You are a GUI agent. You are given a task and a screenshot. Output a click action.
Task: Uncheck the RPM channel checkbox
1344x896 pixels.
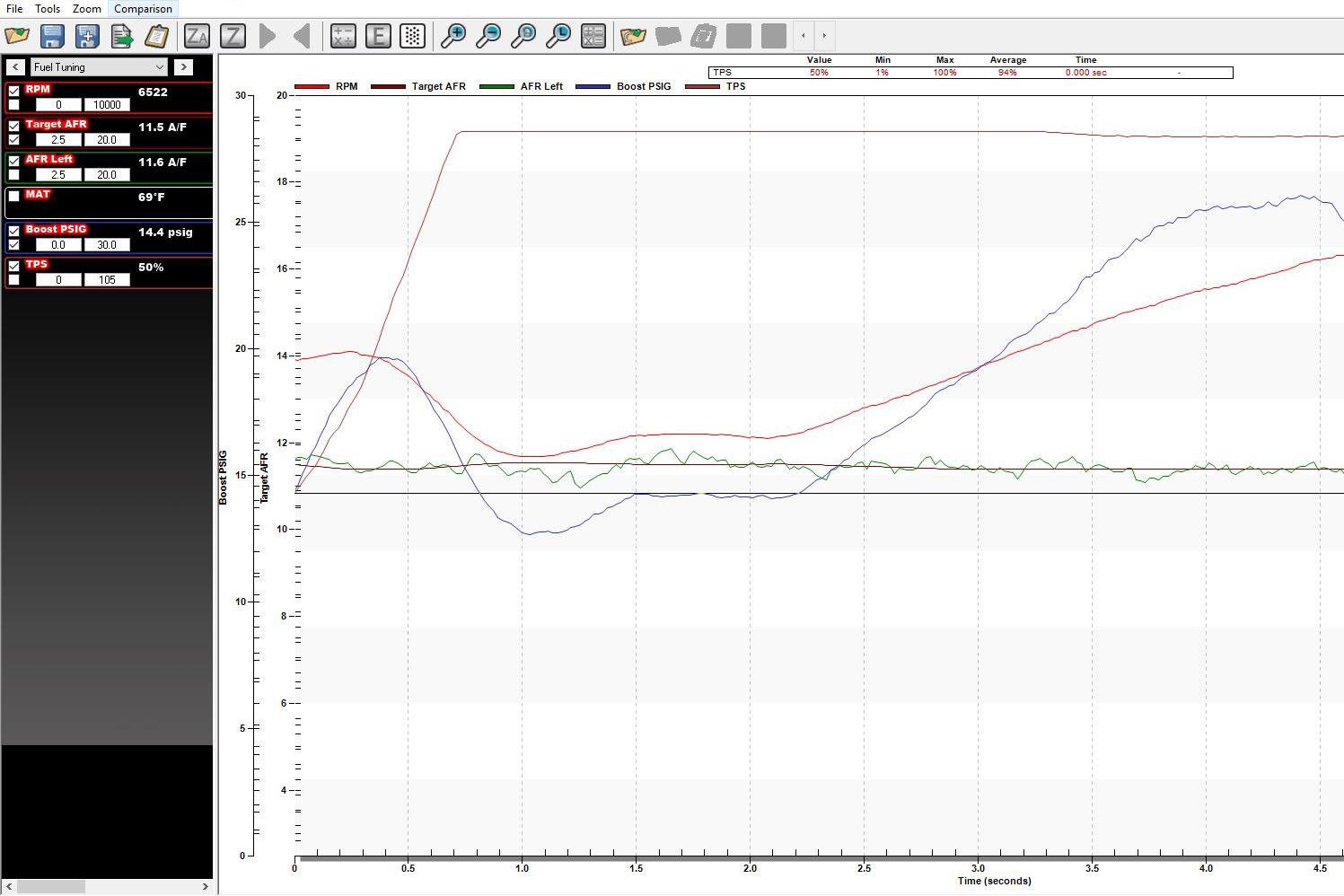[x=13, y=91]
